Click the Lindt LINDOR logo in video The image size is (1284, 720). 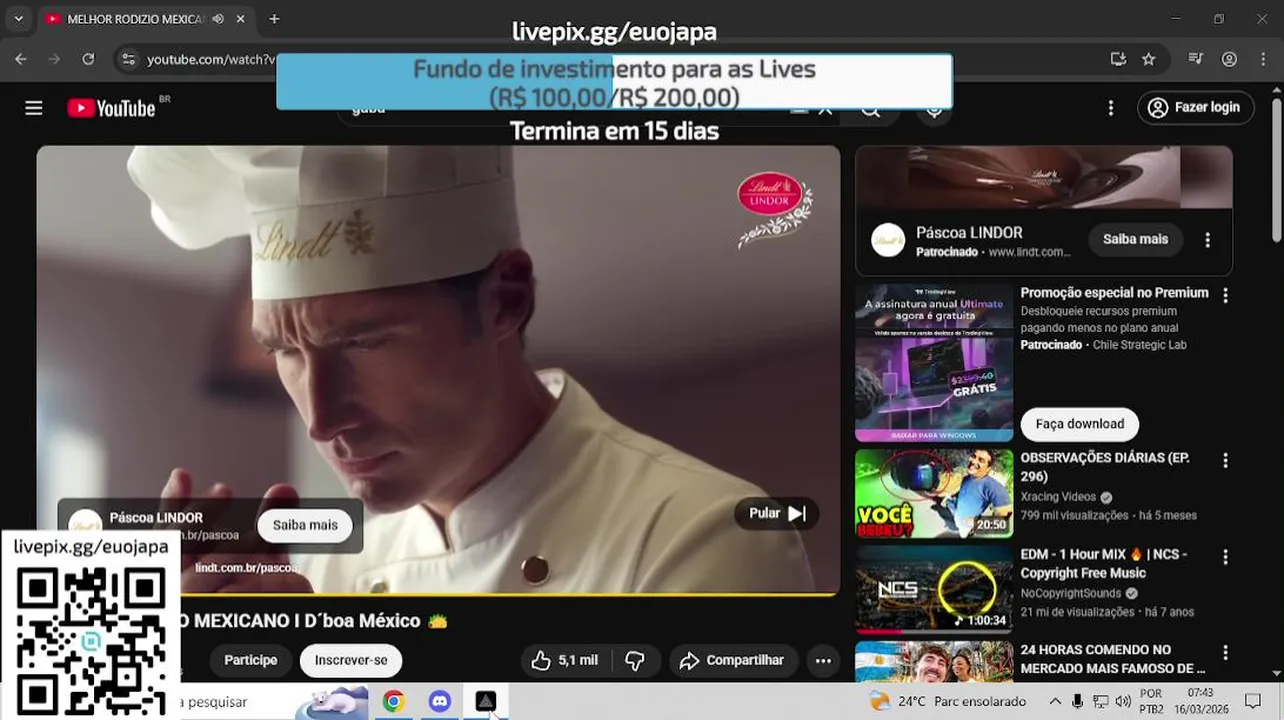[x=775, y=208]
